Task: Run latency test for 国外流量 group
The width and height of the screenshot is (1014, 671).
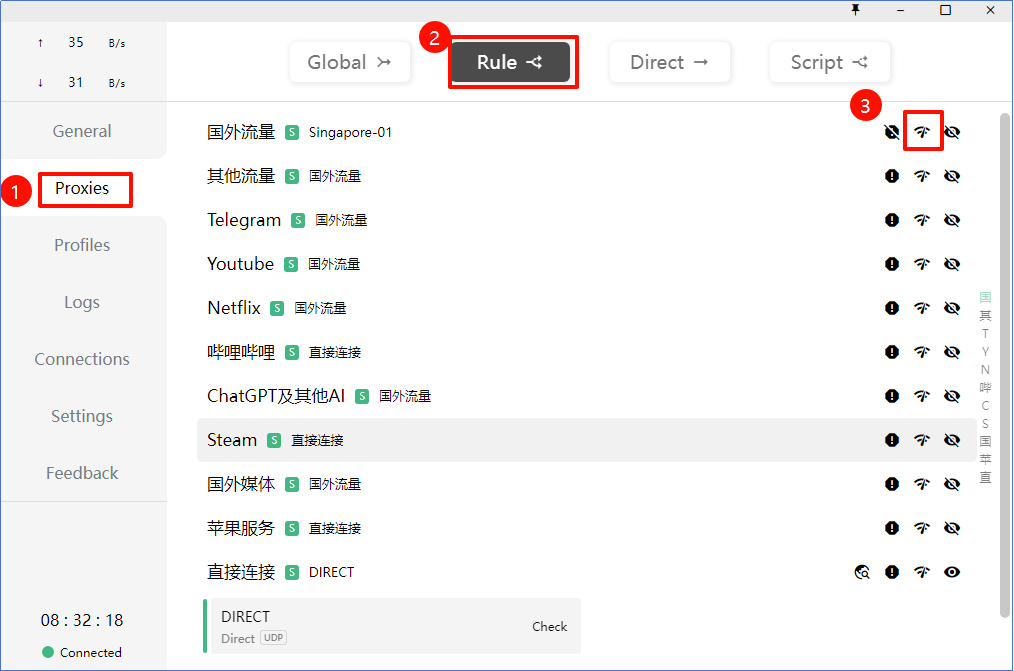Action: tap(922, 131)
